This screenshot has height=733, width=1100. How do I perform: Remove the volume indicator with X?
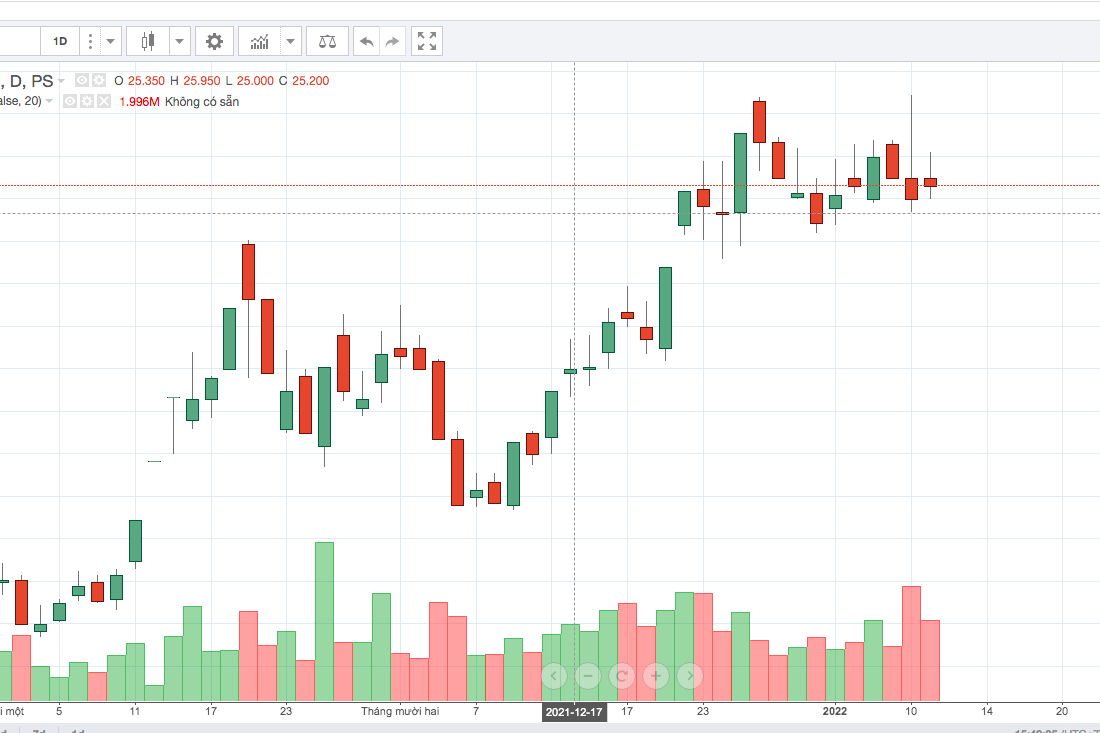(103, 101)
